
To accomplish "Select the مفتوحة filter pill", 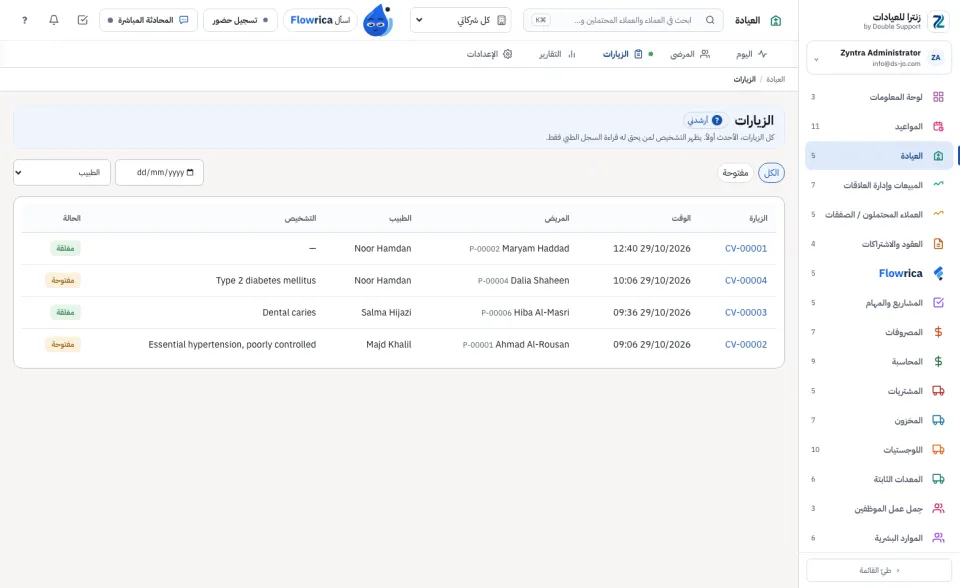I will pyautogui.click(x=735, y=173).
